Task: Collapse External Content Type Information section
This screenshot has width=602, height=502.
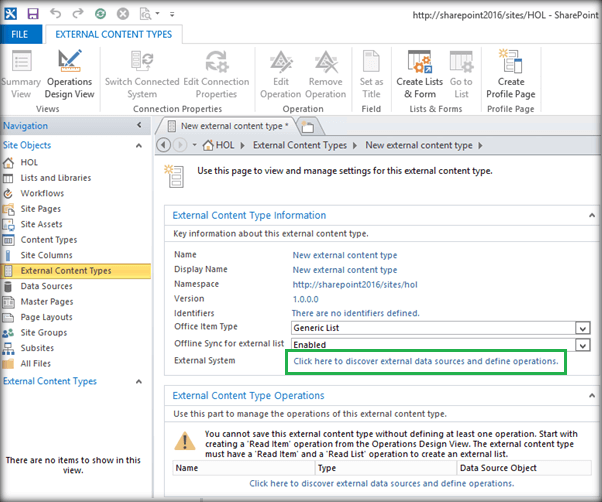Action: click(x=592, y=215)
